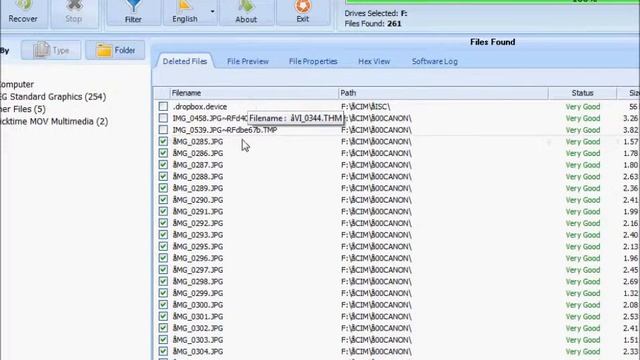Uncheck the MG_0292.JPG checkbox
The width and height of the screenshot is (640, 360).
click(x=163, y=223)
